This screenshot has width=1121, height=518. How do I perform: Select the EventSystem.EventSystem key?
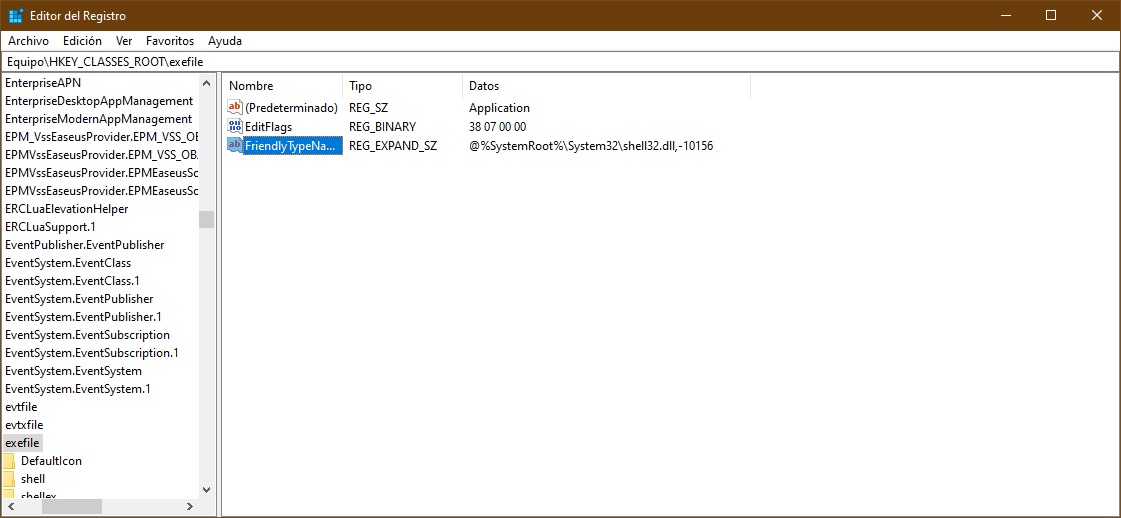click(x=73, y=371)
